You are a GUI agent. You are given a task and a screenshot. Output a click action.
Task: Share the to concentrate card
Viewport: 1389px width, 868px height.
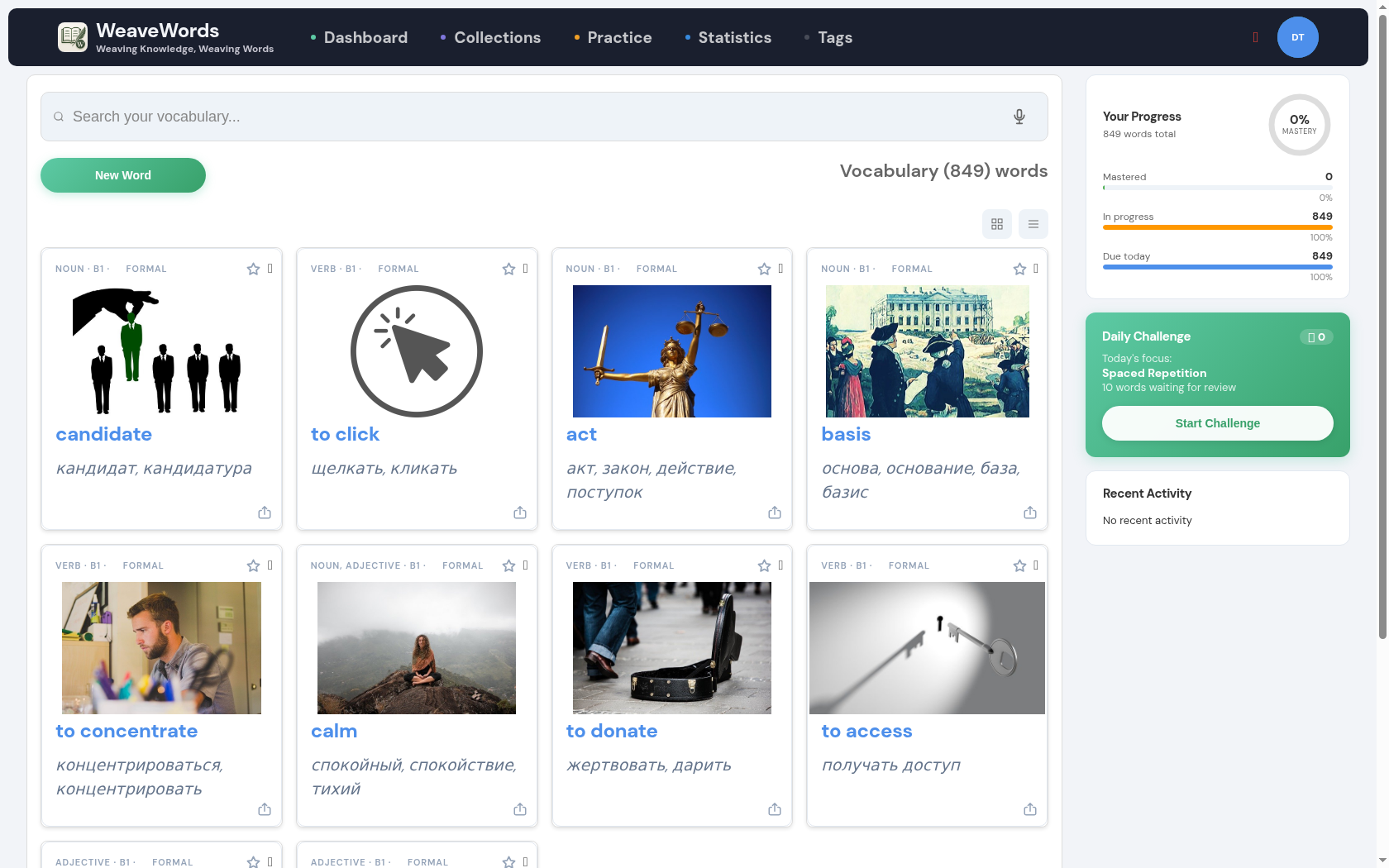click(x=265, y=809)
